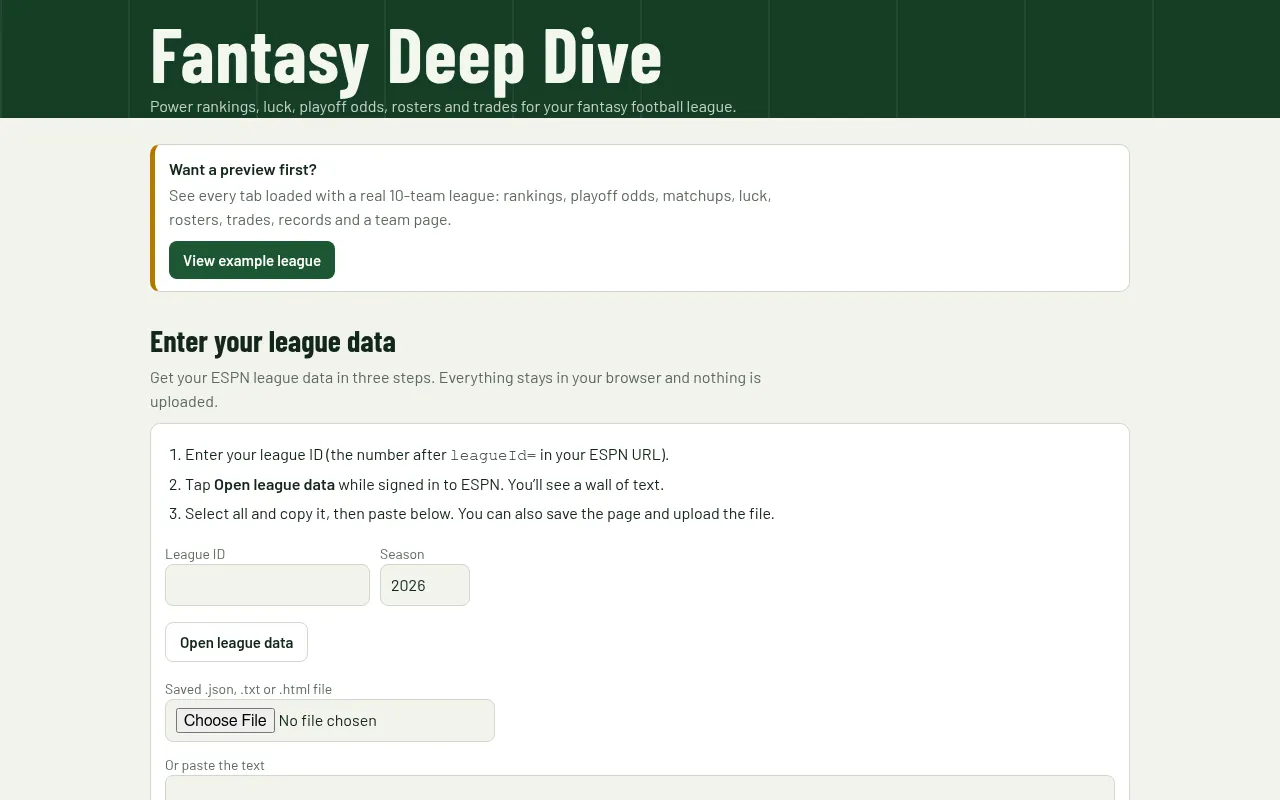Click the 'Want a preview first?' heading
Screen dimensions: 1280x800
coord(243,170)
